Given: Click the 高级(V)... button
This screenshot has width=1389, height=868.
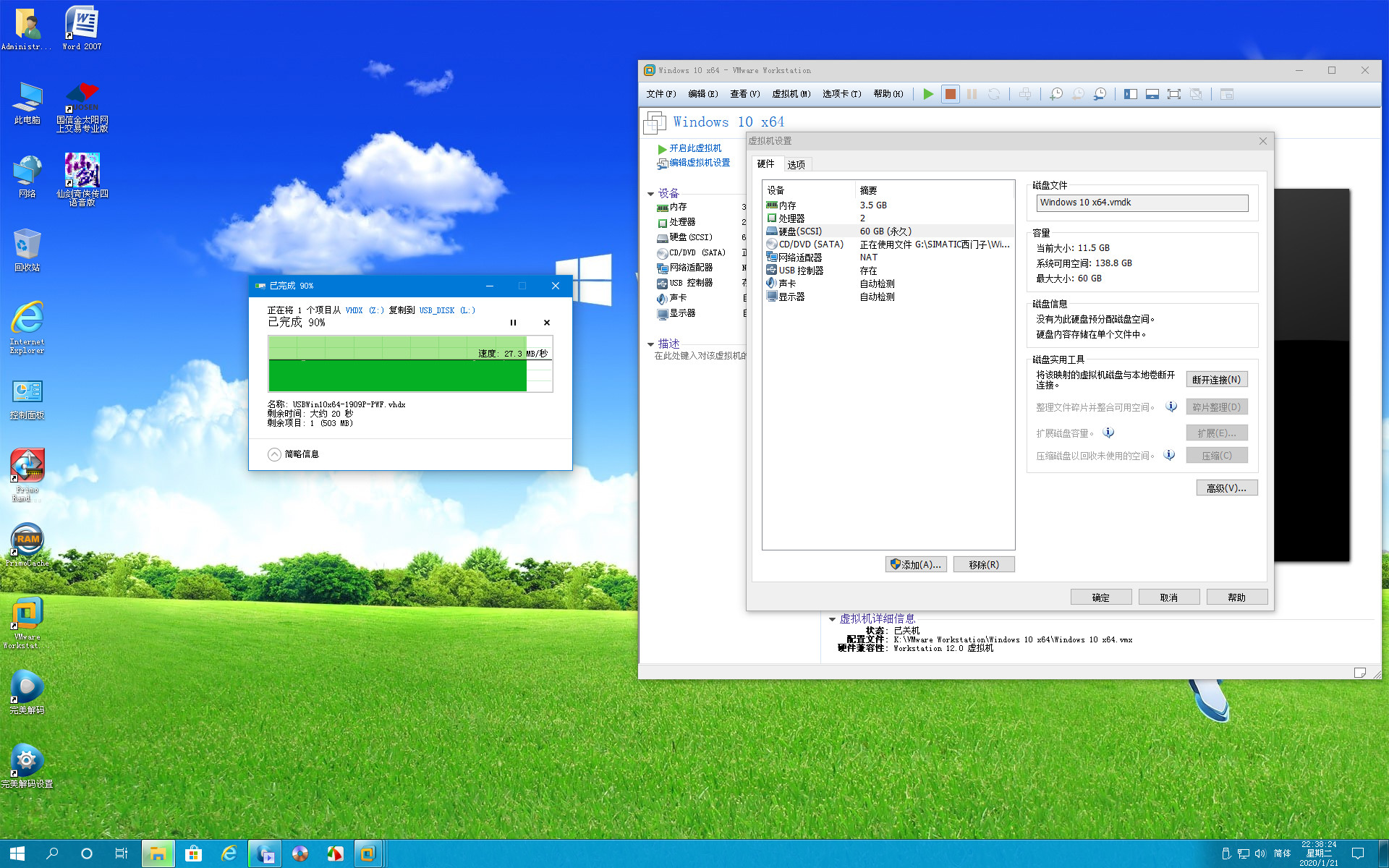Looking at the screenshot, I should [x=1227, y=488].
